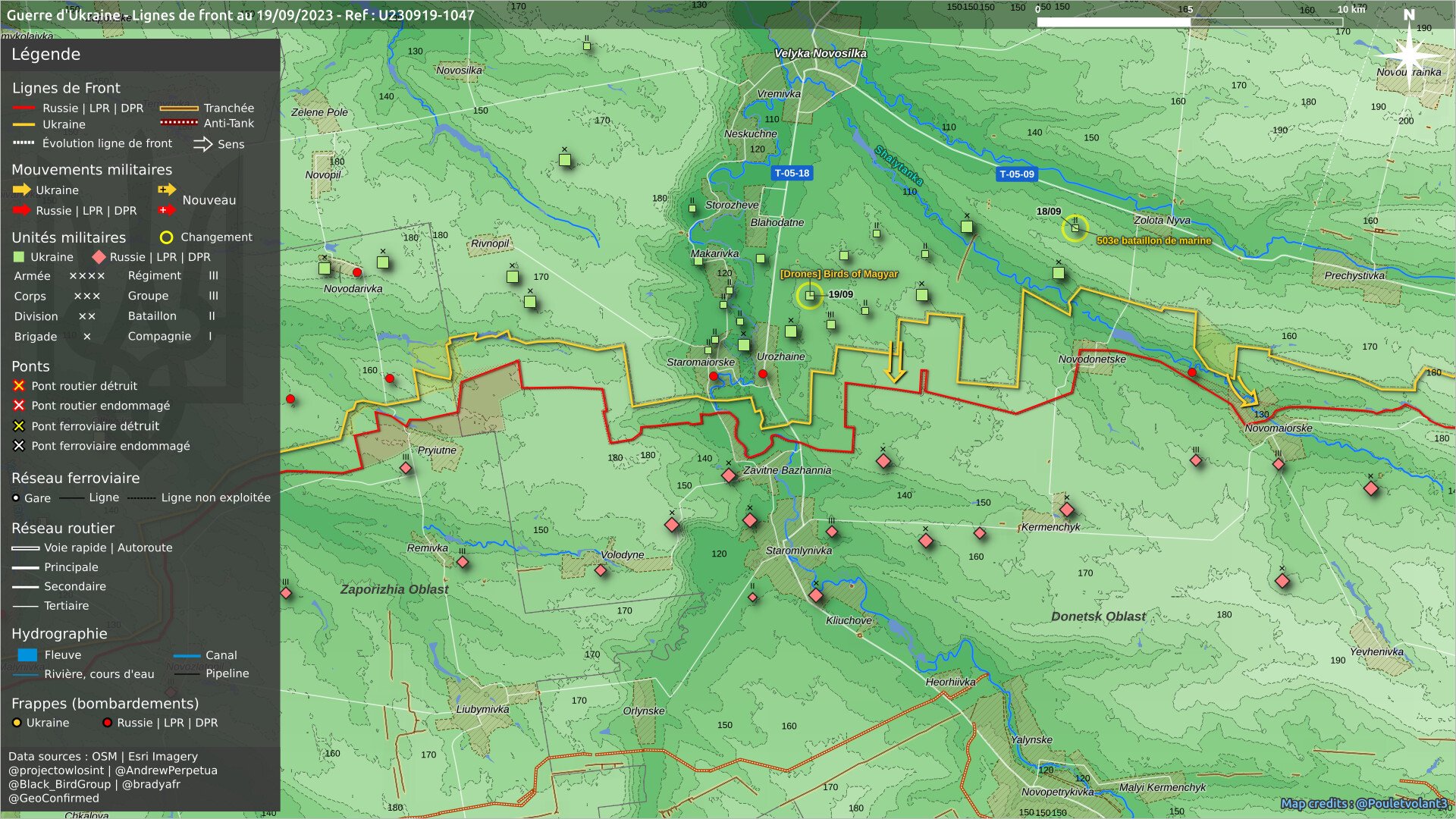The image size is (1456, 819).
Task: Click the 'Frappes (bombardements)' legend heading
Action: click(x=105, y=704)
